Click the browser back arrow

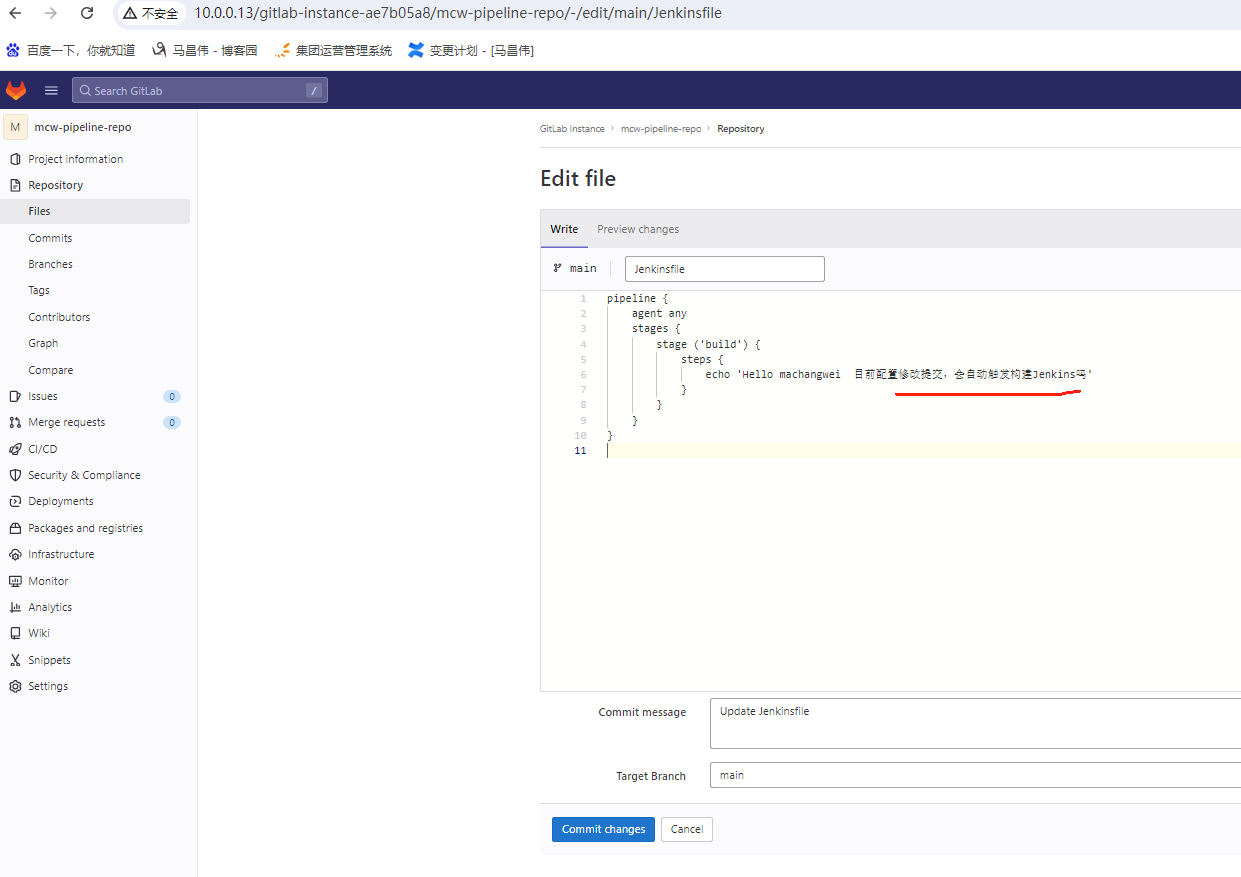pos(15,13)
